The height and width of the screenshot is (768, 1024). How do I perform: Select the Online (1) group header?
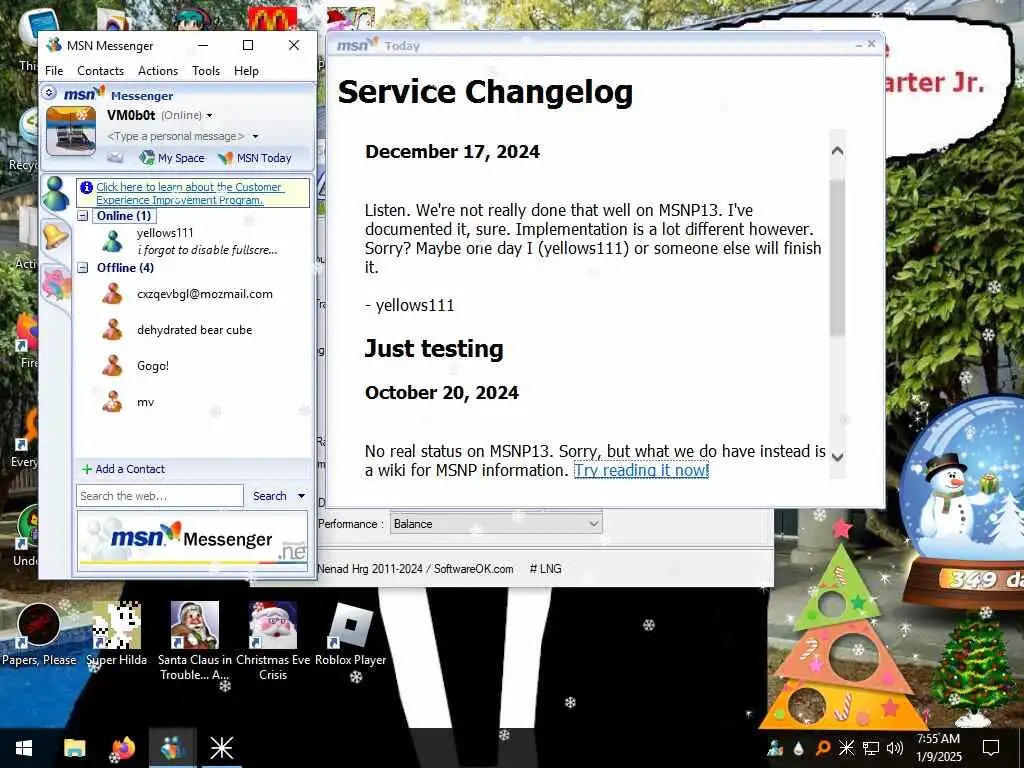pyautogui.click(x=124, y=216)
